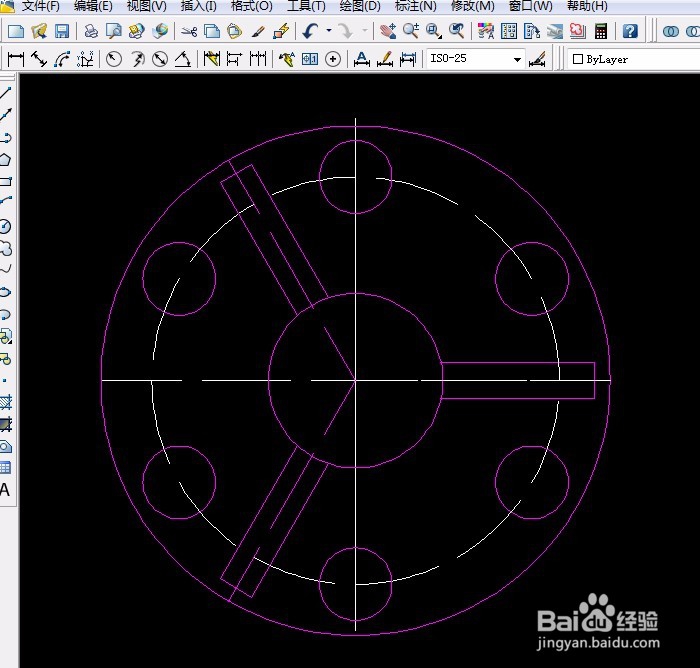Click the Plot printer icon

tap(91, 31)
